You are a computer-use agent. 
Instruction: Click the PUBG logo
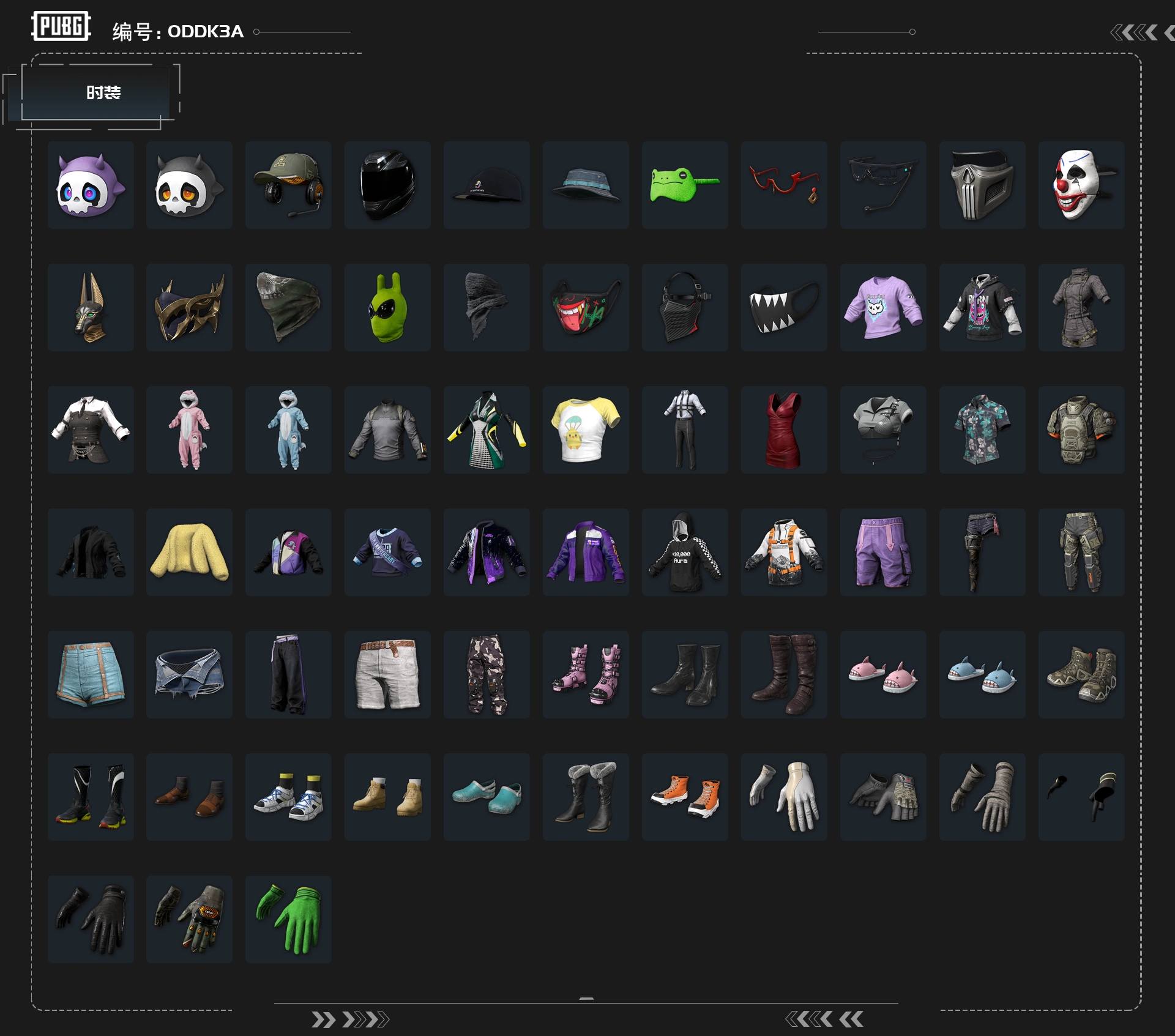pyautogui.click(x=61, y=26)
